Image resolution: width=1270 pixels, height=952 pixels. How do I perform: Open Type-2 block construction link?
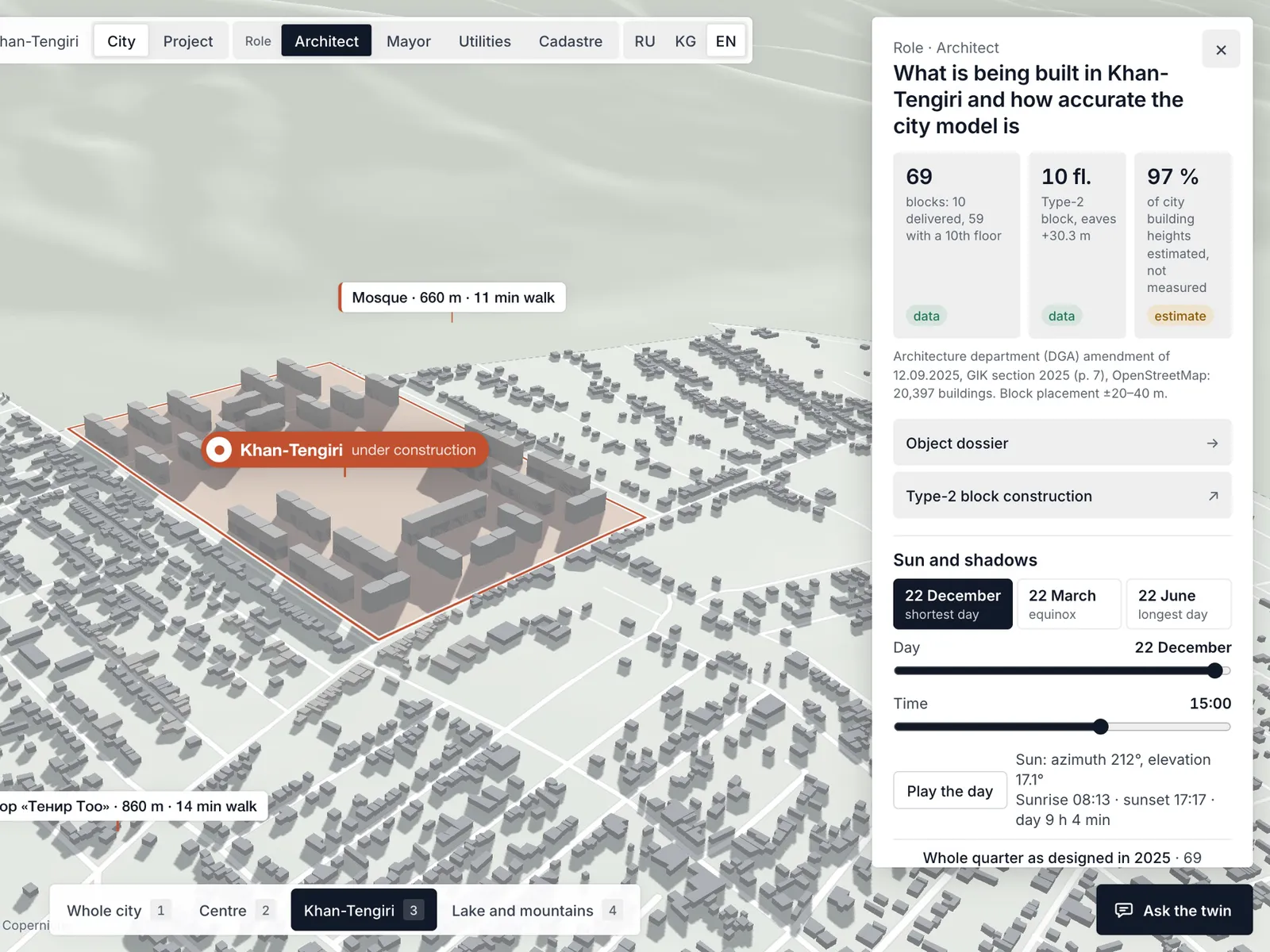coord(1062,496)
